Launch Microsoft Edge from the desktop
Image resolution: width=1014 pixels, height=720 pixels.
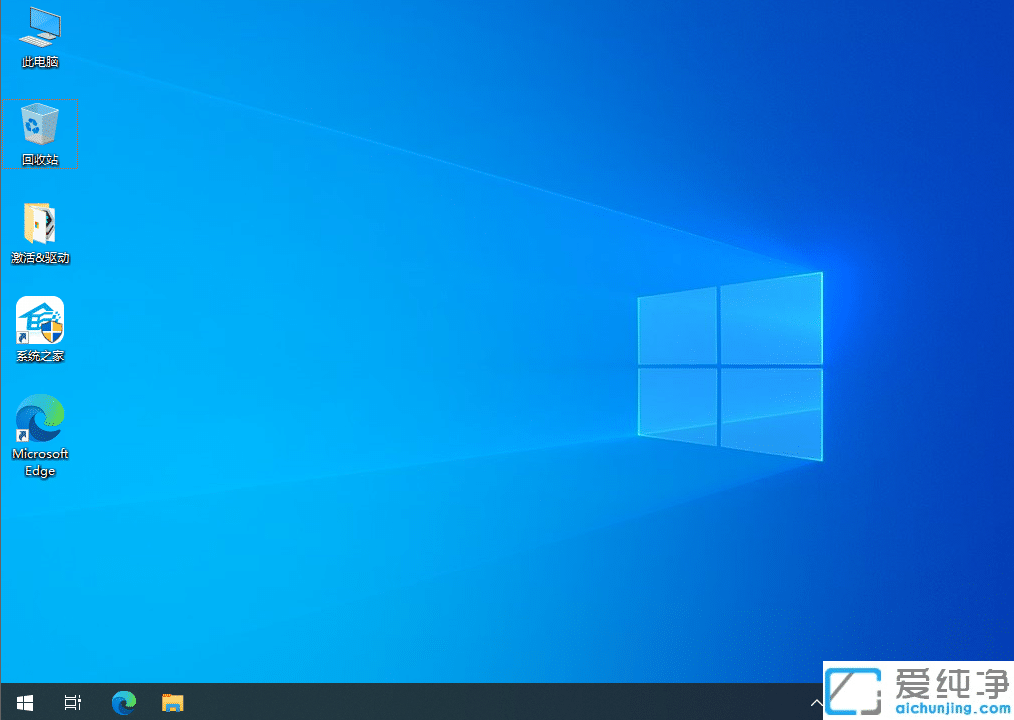point(40,420)
